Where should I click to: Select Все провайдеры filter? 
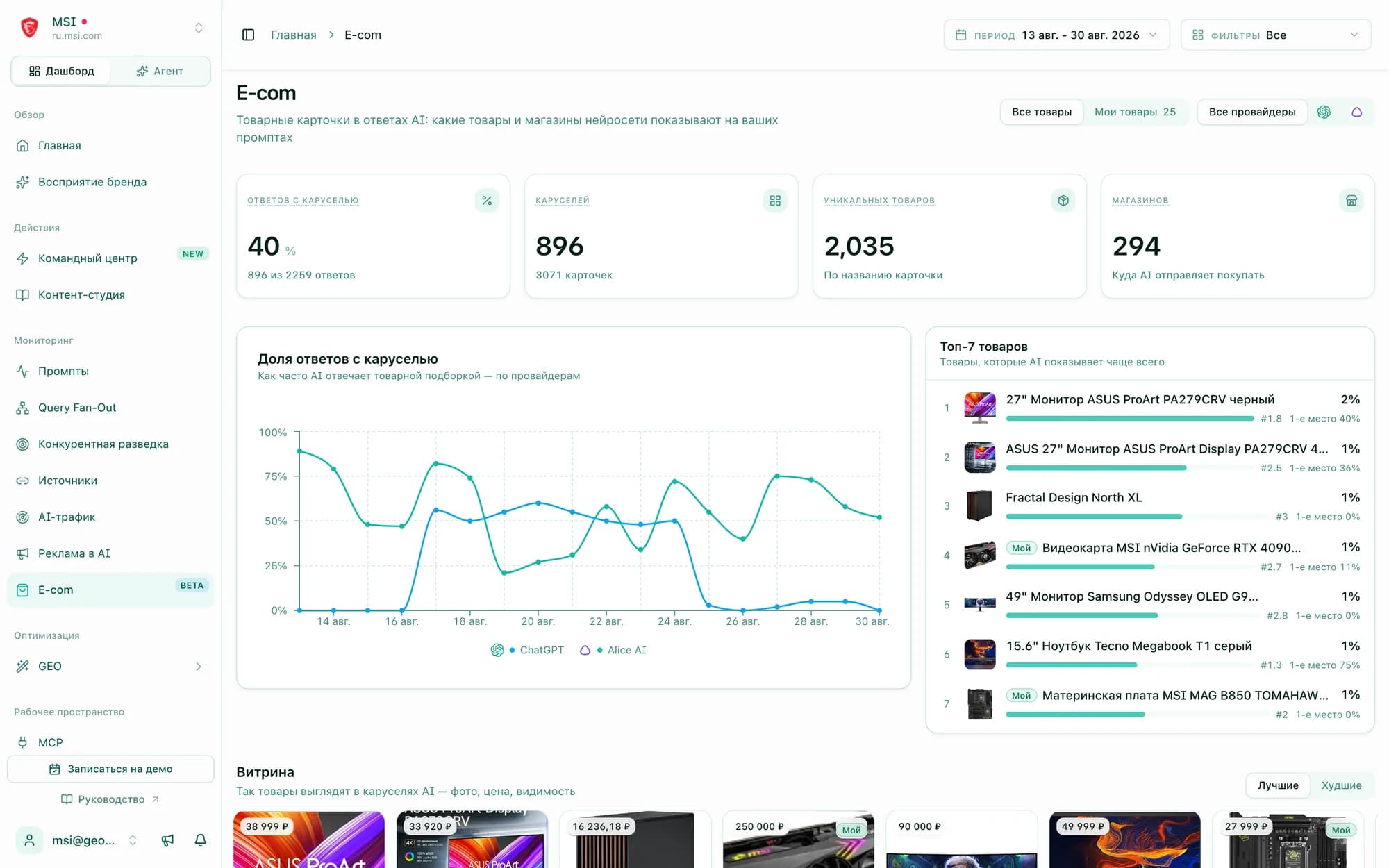[1252, 112]
